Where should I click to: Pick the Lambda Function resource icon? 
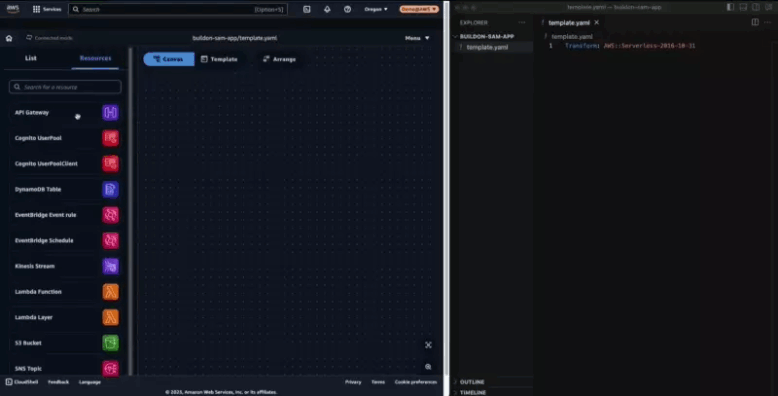point(110,292)
